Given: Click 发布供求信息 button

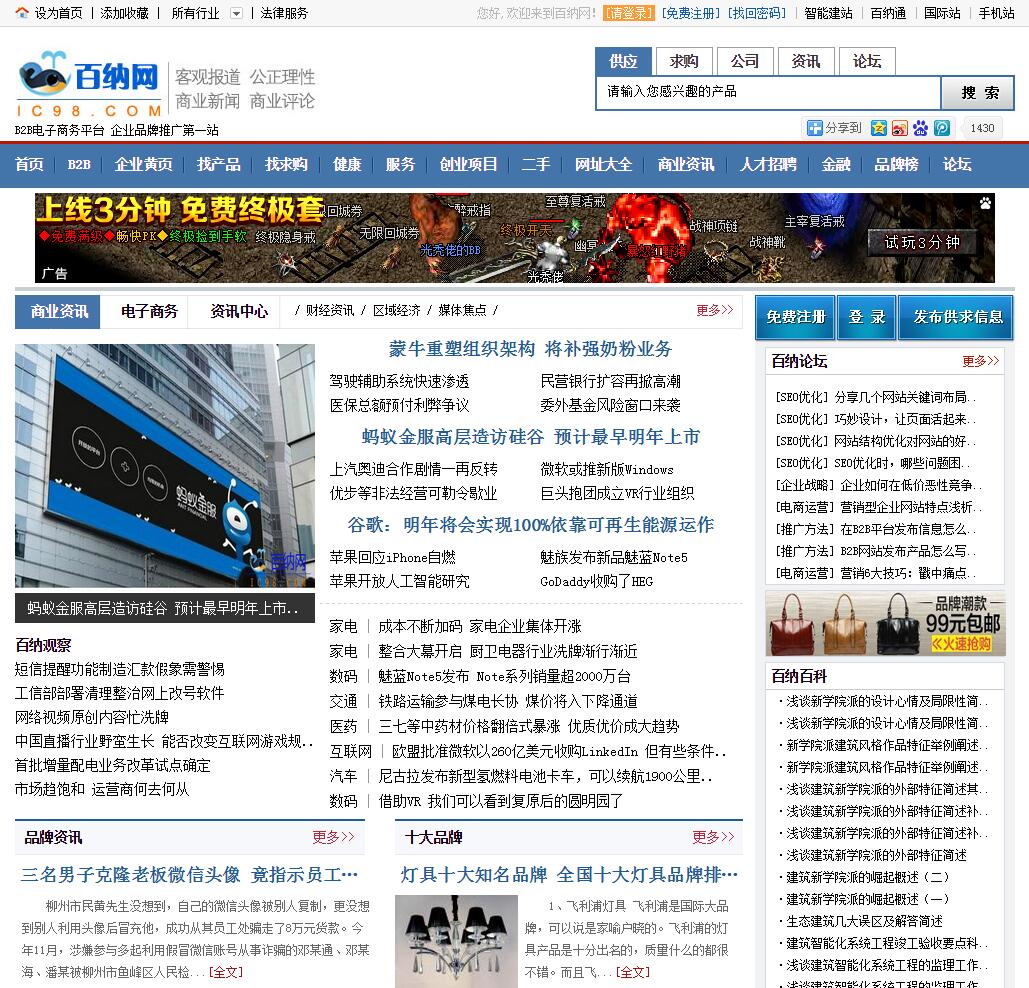Looking at the screenshot, I should point(957,318).
